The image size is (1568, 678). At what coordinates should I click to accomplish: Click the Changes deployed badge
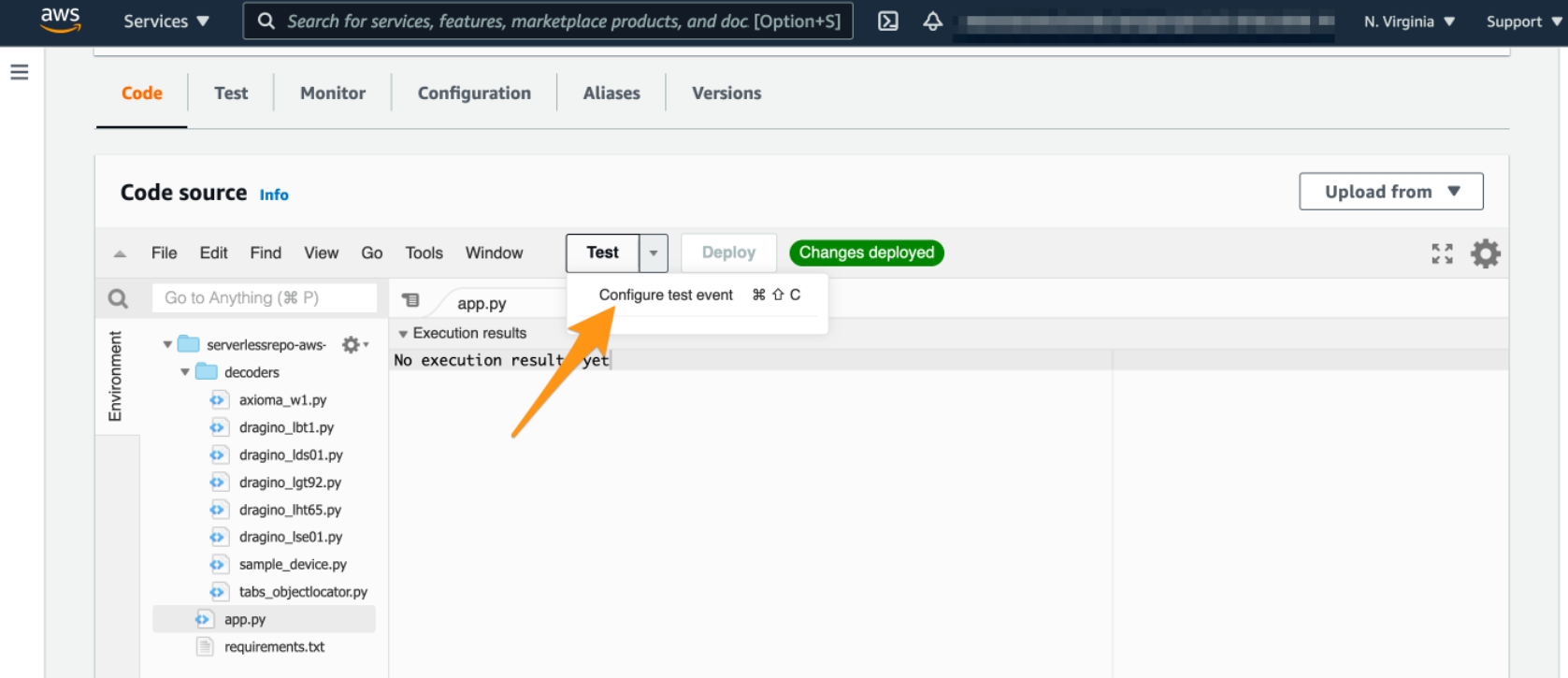click(867, 252)
